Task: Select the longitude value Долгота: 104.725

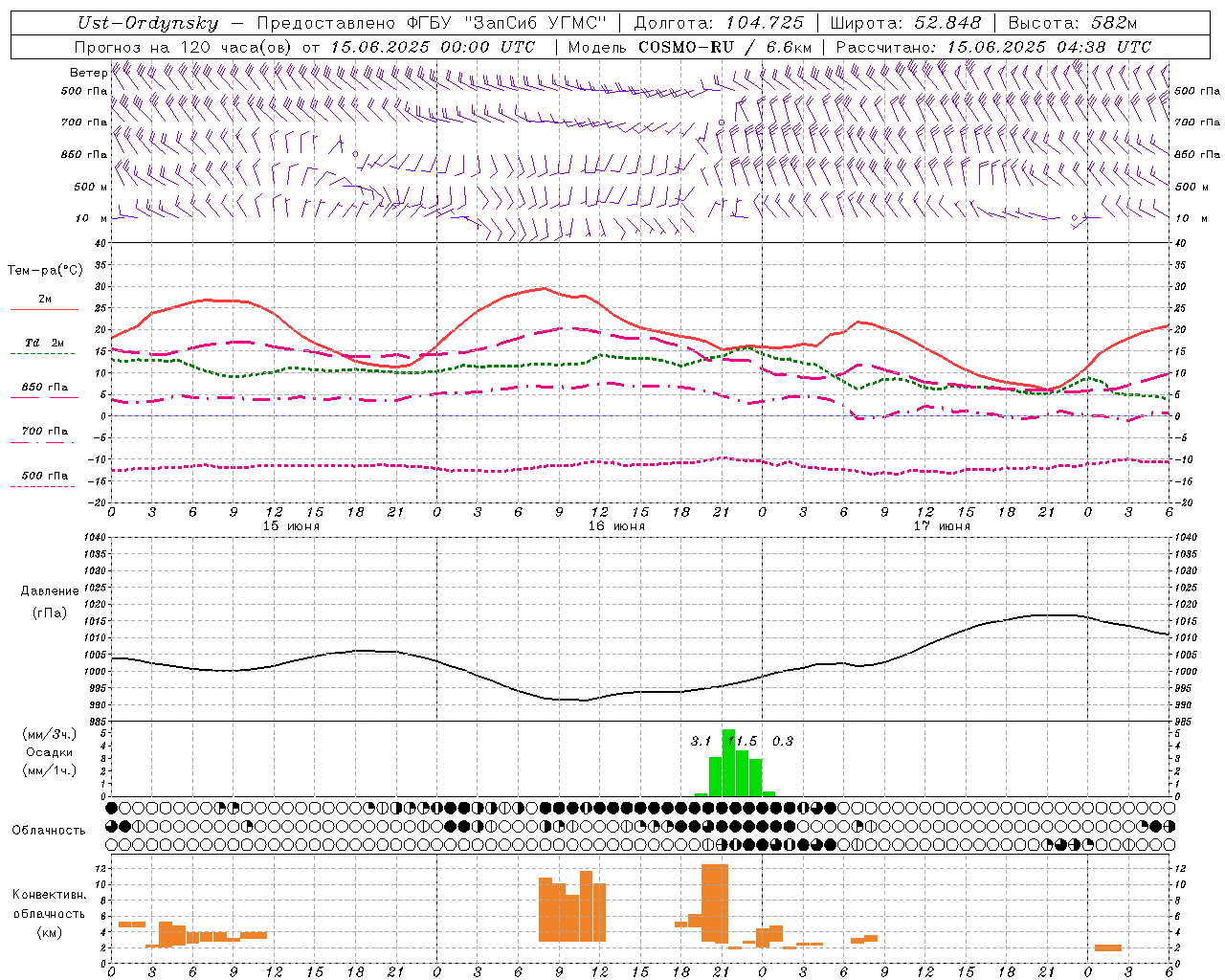Action: pos(719,23)
